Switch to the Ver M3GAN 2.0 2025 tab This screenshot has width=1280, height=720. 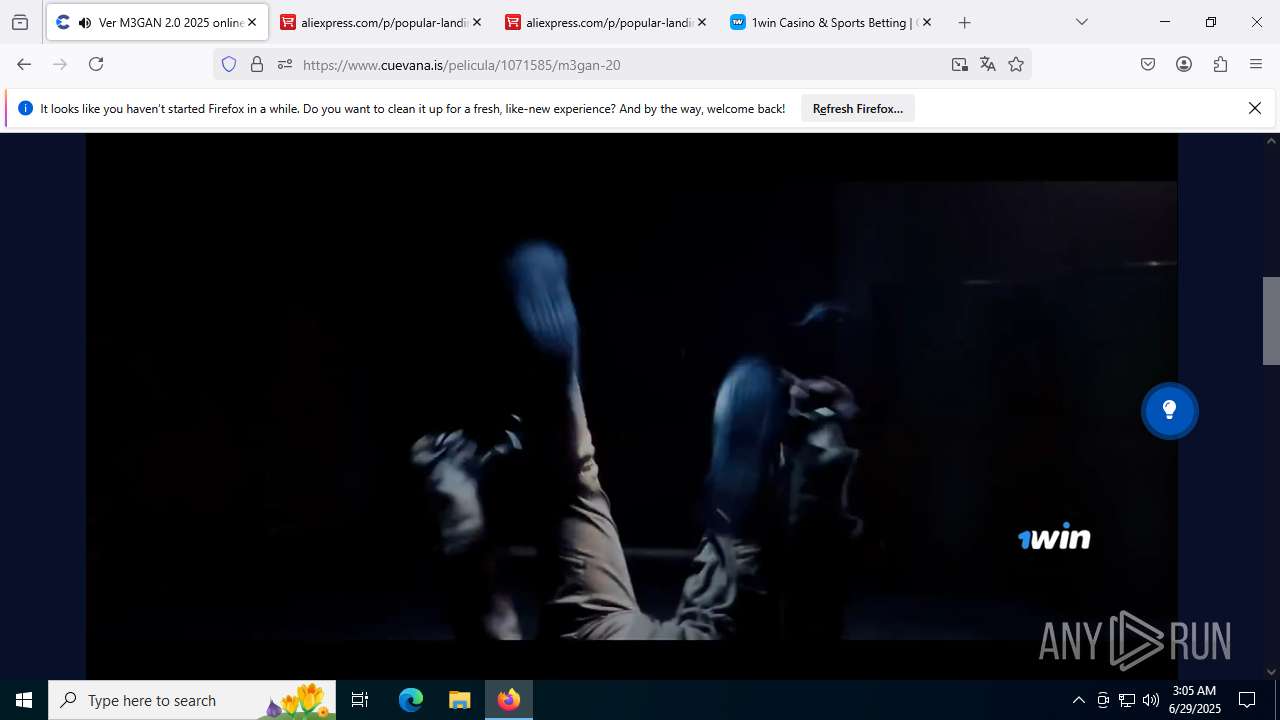157,22
